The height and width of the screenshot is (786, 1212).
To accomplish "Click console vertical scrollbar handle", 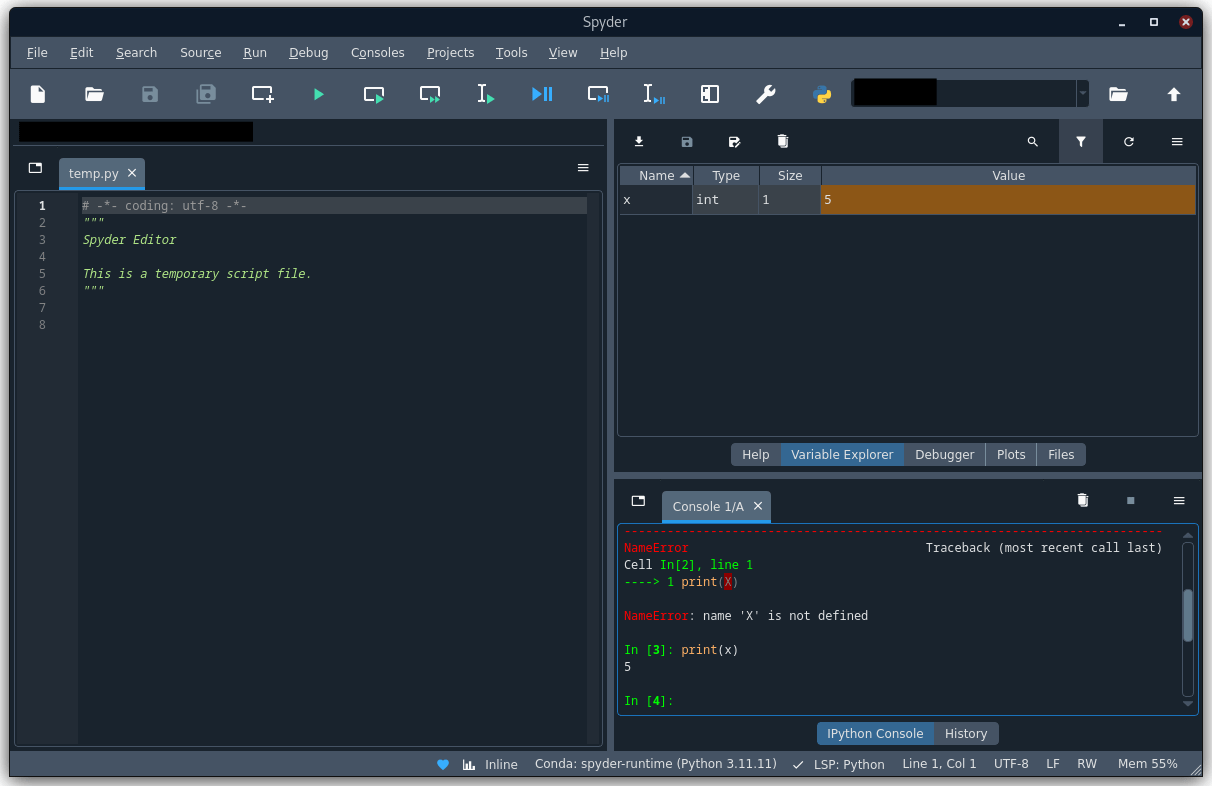I will point(1188,615).
